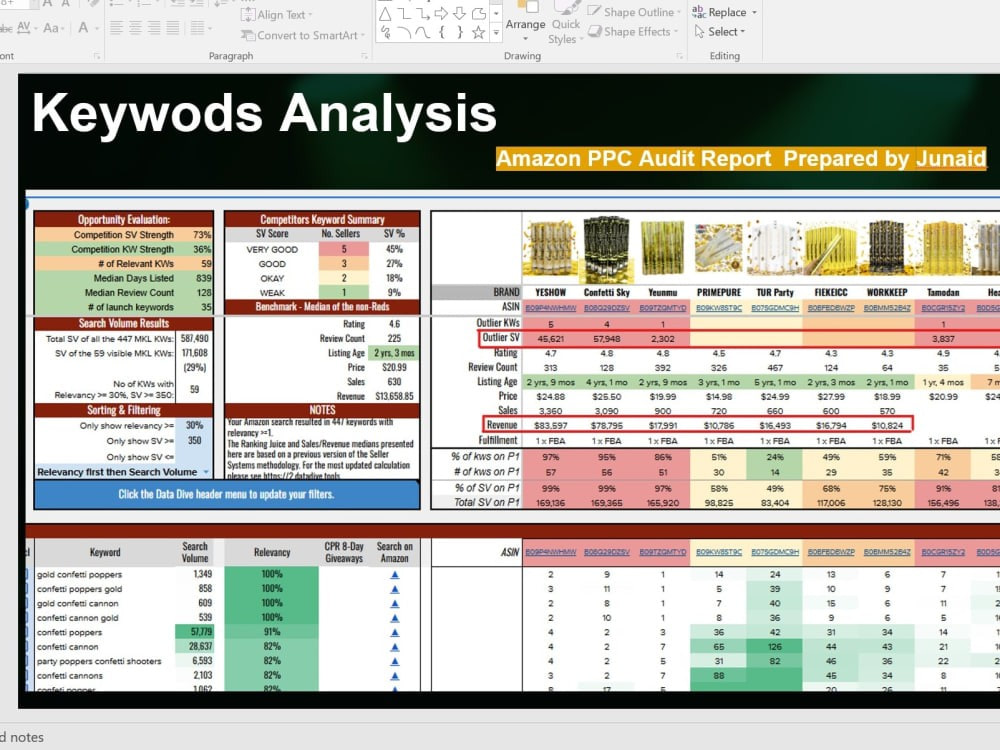Pick the elbow arrow connector shape
Screen dimensions: 1000x750
pos(422,13)
